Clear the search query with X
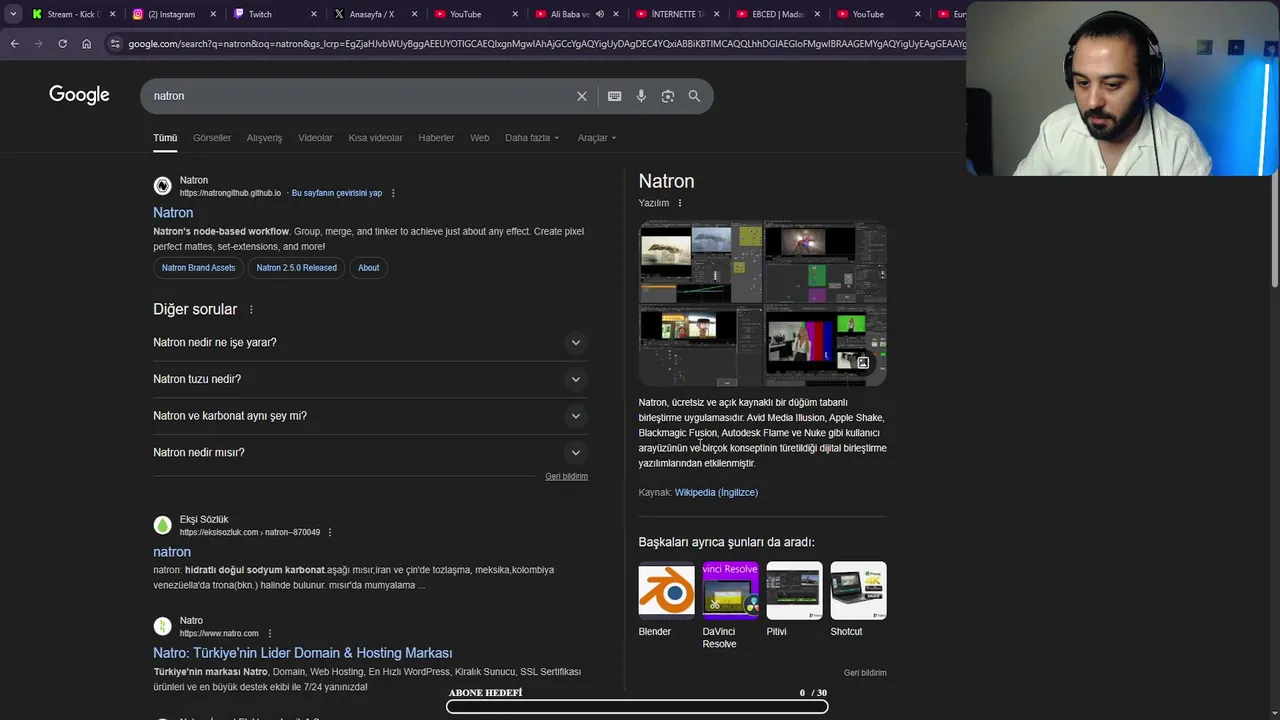Viewport: 1280px width, 720px height. [x=582, y=96]
